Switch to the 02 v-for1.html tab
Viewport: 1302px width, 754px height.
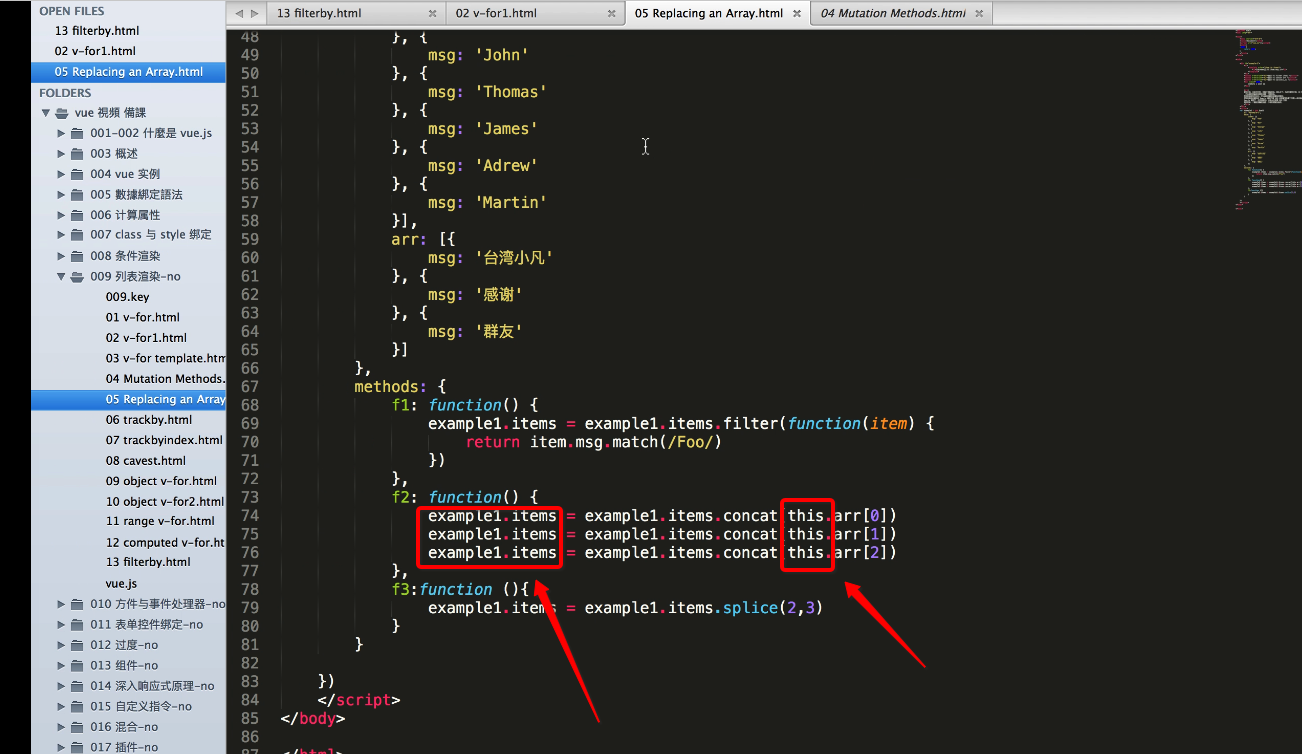[x=535, y=14]
